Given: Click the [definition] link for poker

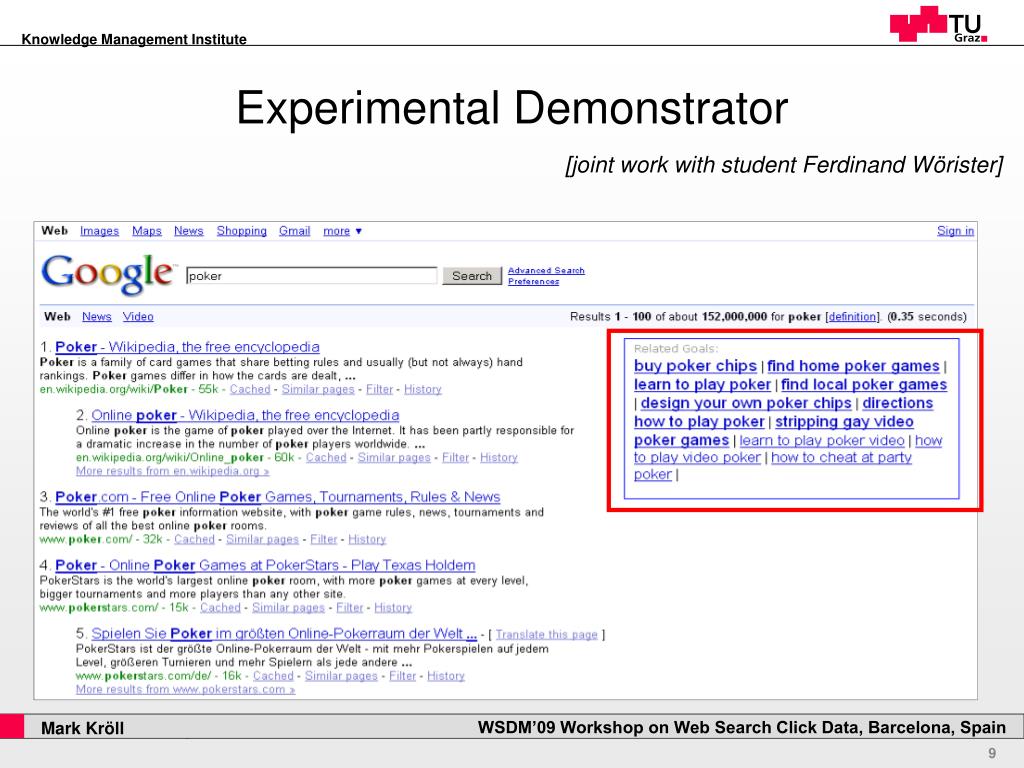Looking at the screenshot, I should (x=853, y=317).
